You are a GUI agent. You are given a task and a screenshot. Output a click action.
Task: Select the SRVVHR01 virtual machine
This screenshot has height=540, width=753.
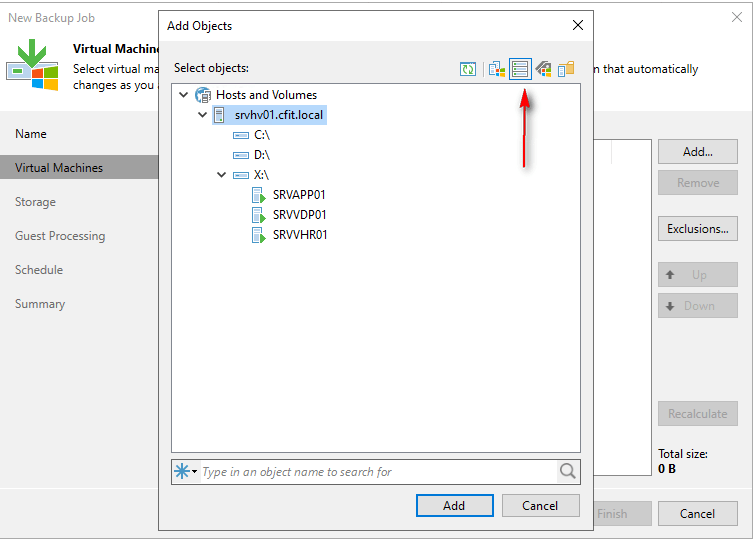(300, 235)
